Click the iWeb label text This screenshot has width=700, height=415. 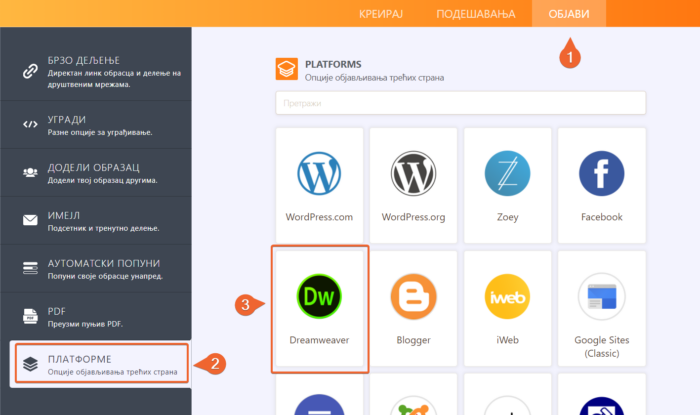(508, 340)
